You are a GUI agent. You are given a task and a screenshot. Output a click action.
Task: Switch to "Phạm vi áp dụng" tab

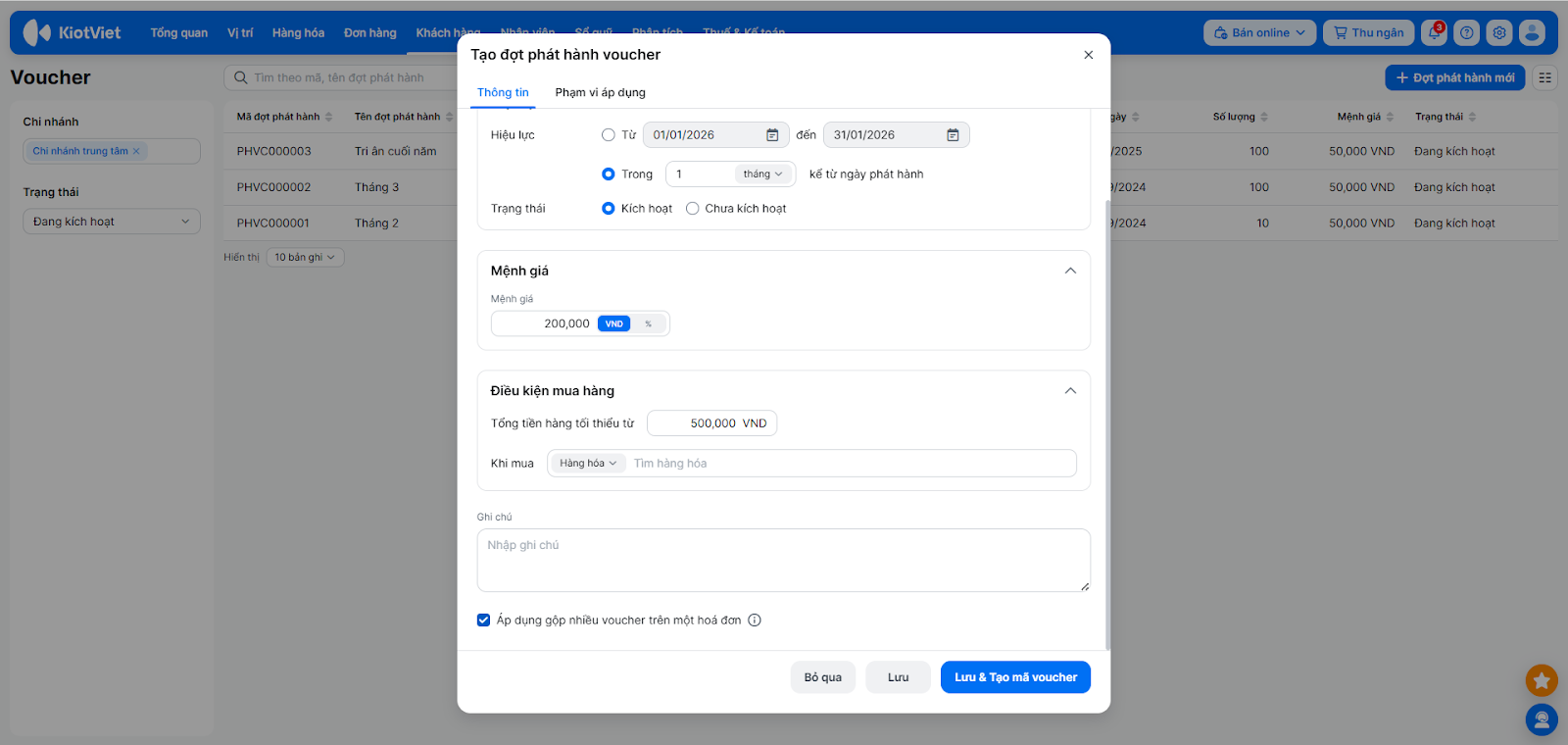[x=600, y=92]
